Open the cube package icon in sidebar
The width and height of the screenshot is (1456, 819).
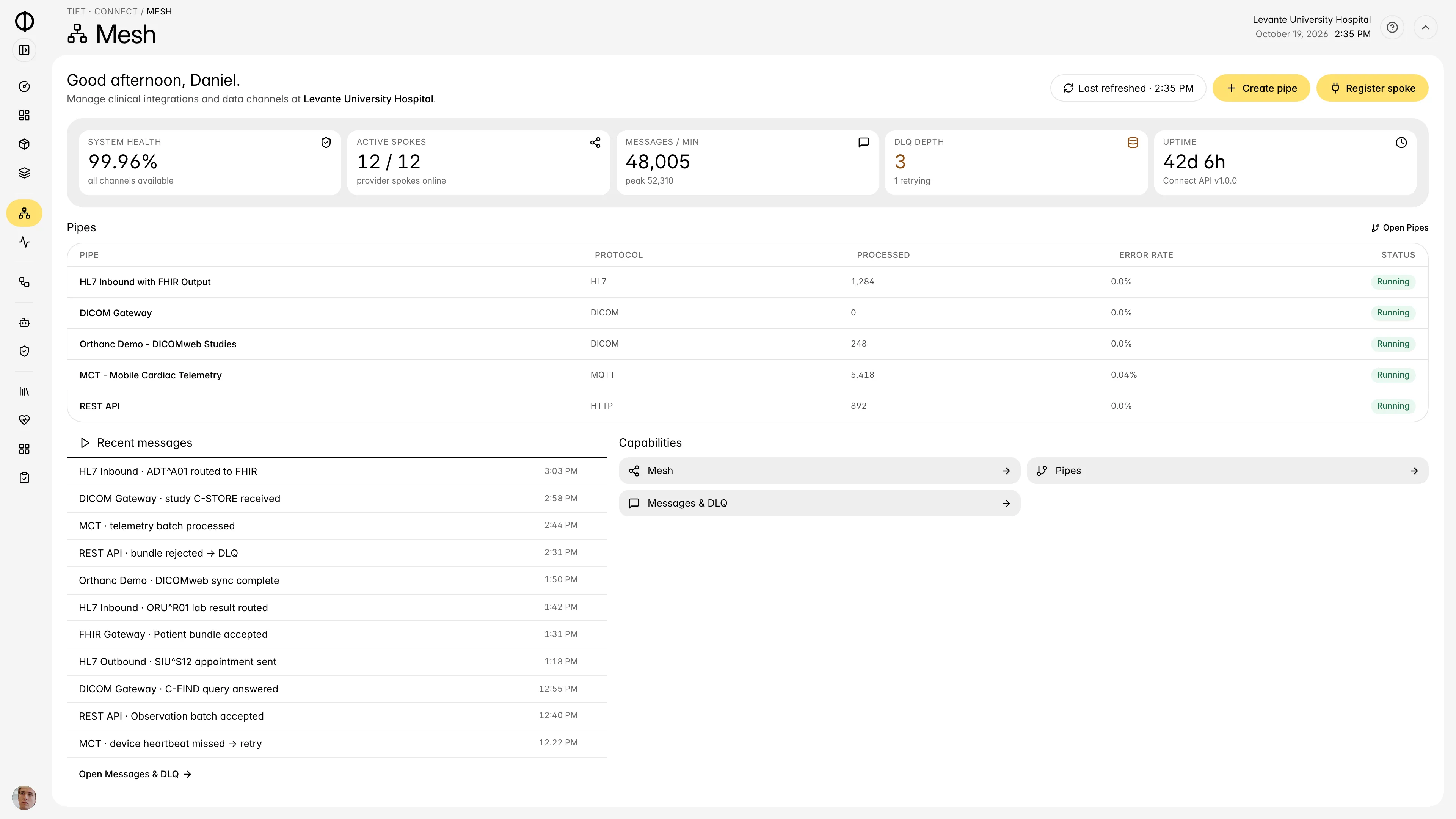[24, 144]
